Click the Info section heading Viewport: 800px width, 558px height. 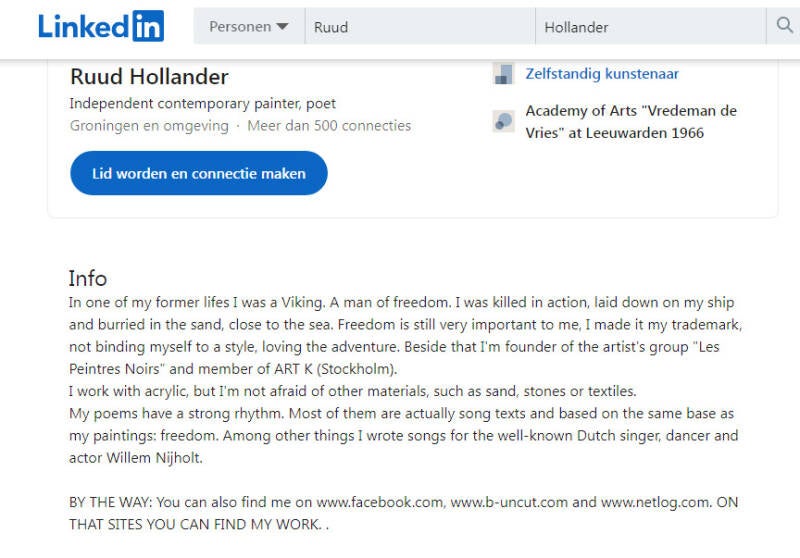coord(88,278)
